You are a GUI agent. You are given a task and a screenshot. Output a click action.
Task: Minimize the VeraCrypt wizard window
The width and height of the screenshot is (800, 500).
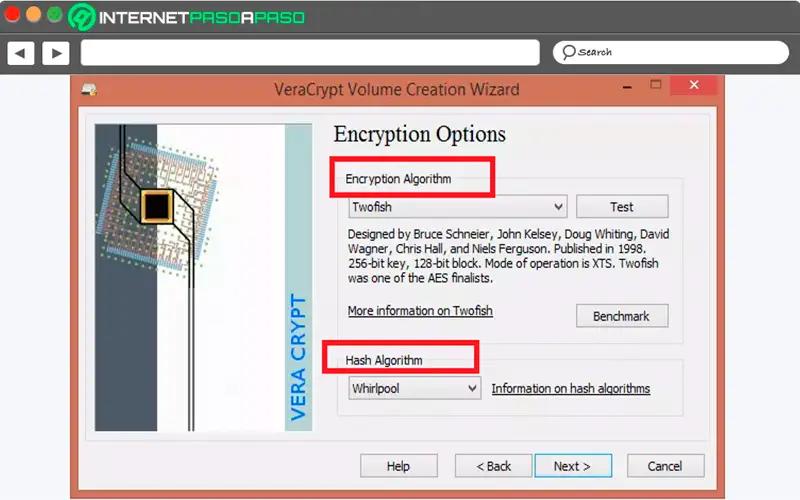coord(627,86)
